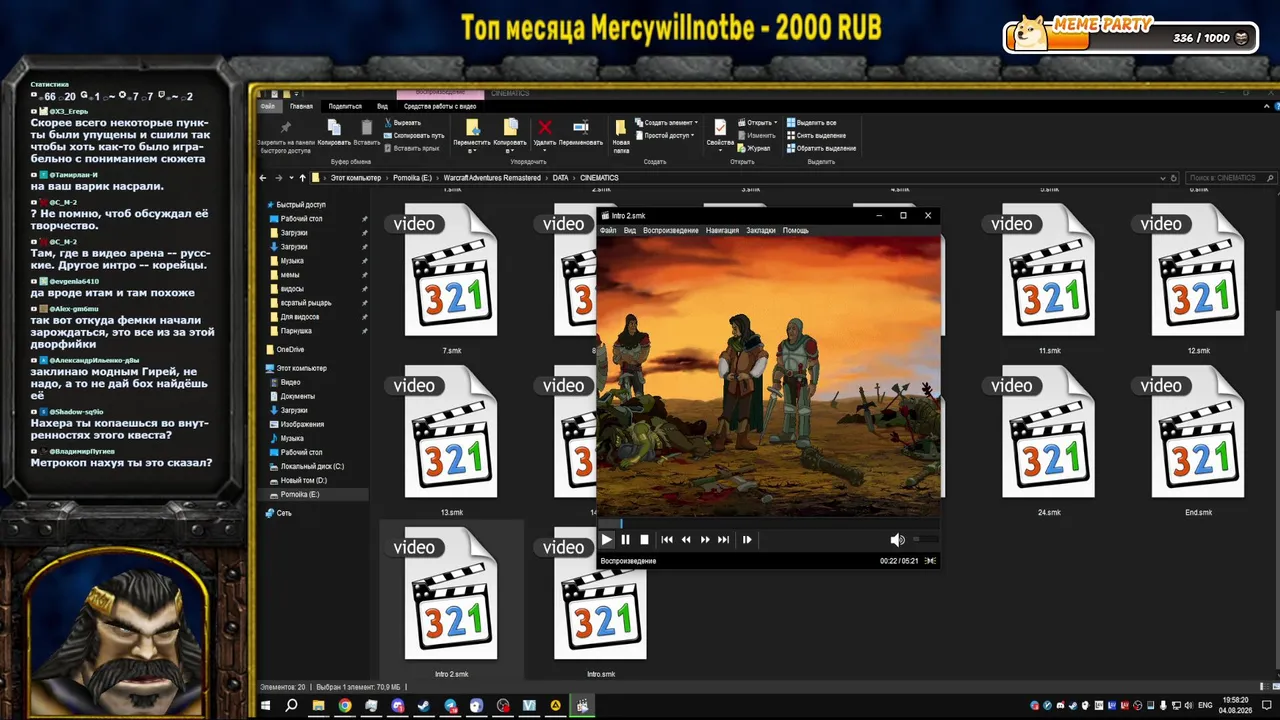Select the End.smk video file
1280x720 pixels.
(x=1198, y=441)
